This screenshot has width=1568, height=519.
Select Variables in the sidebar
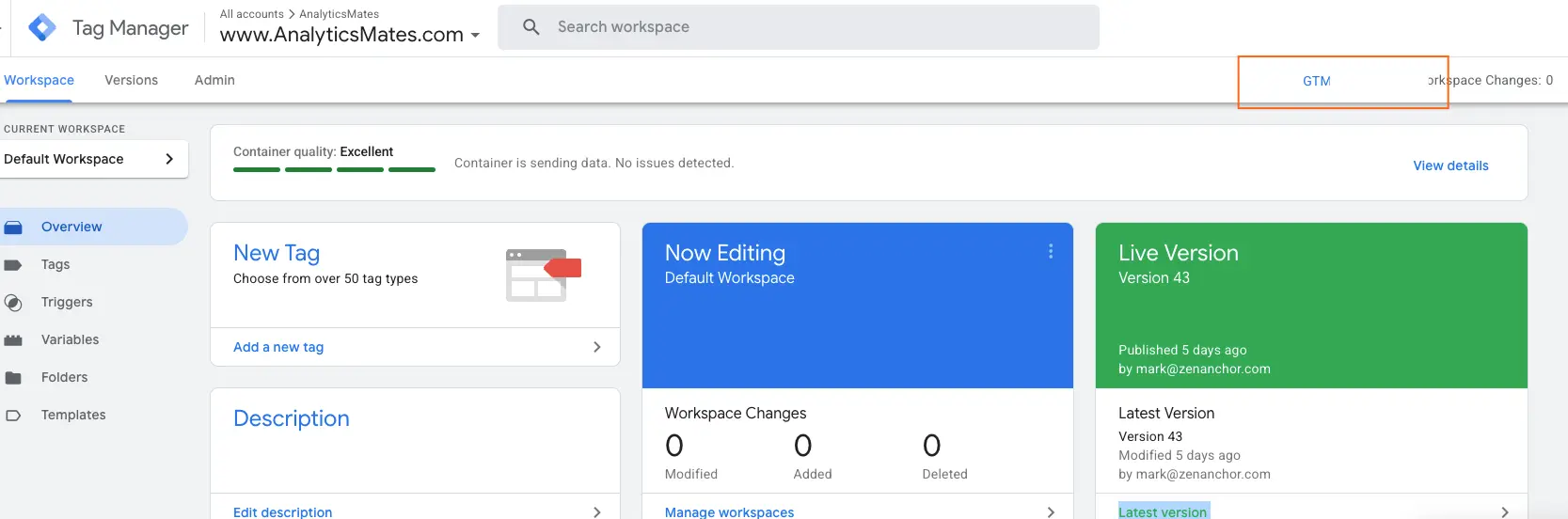(x=70, y=339)
